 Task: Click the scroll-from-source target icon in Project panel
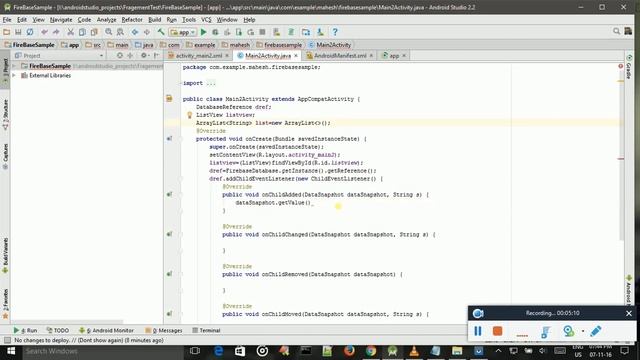tap(120, 55)
